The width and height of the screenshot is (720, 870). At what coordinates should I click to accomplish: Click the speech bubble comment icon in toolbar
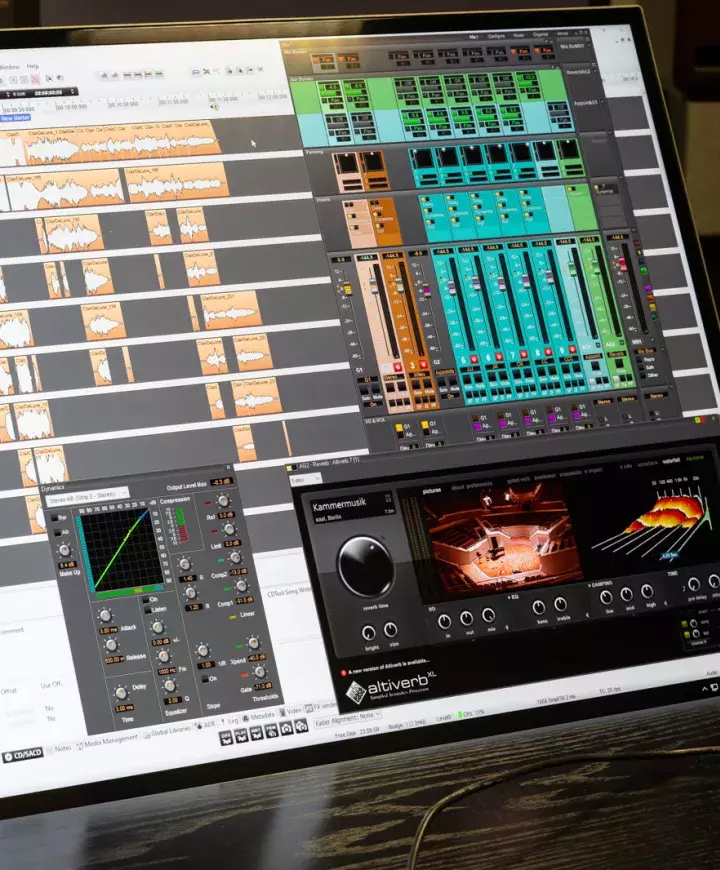coord(195,72)
